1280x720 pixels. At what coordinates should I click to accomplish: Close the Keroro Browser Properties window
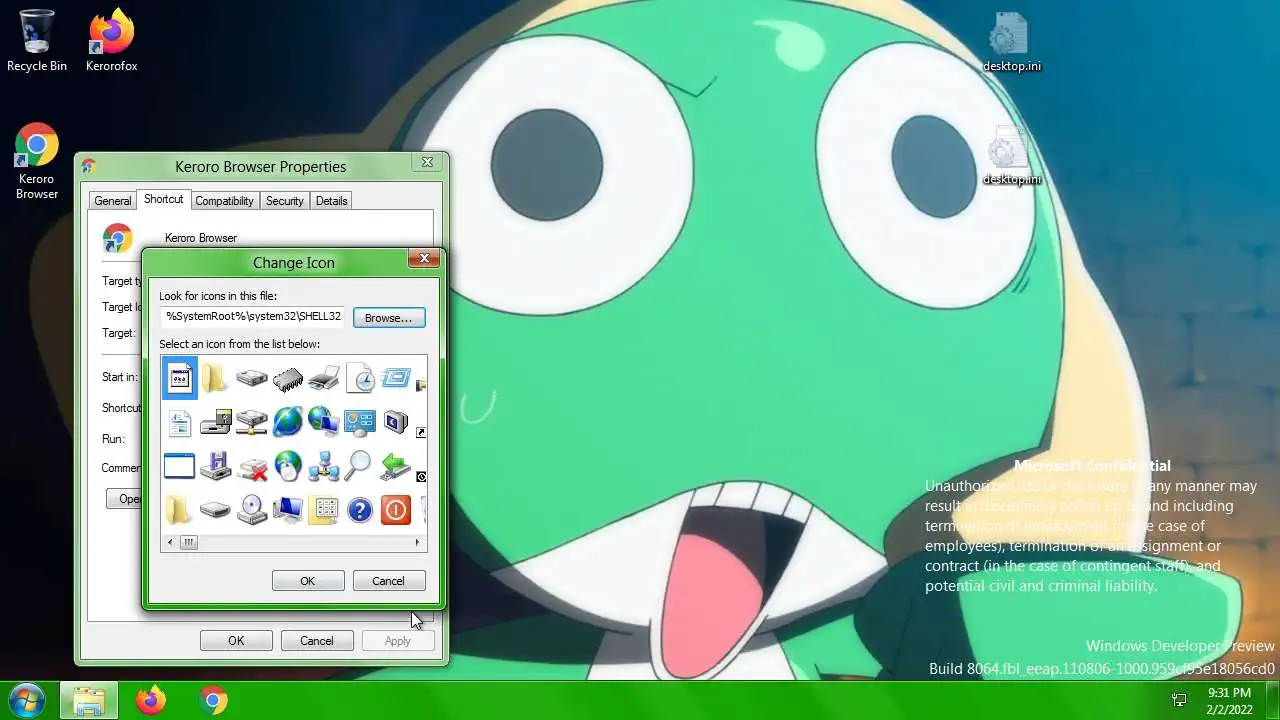click(427, 162)
